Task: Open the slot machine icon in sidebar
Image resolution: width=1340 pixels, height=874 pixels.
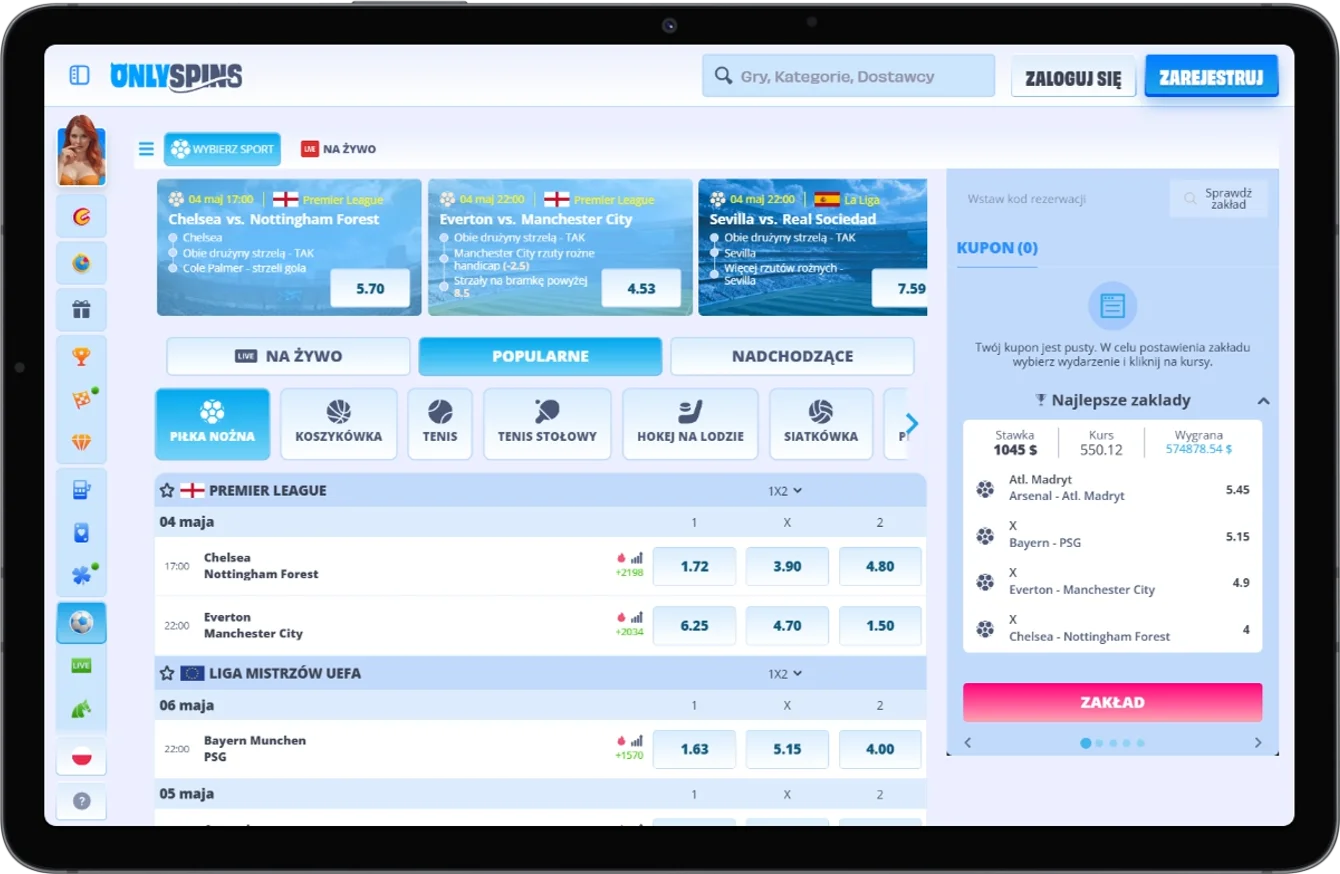Action: click(x=82, y=490)
